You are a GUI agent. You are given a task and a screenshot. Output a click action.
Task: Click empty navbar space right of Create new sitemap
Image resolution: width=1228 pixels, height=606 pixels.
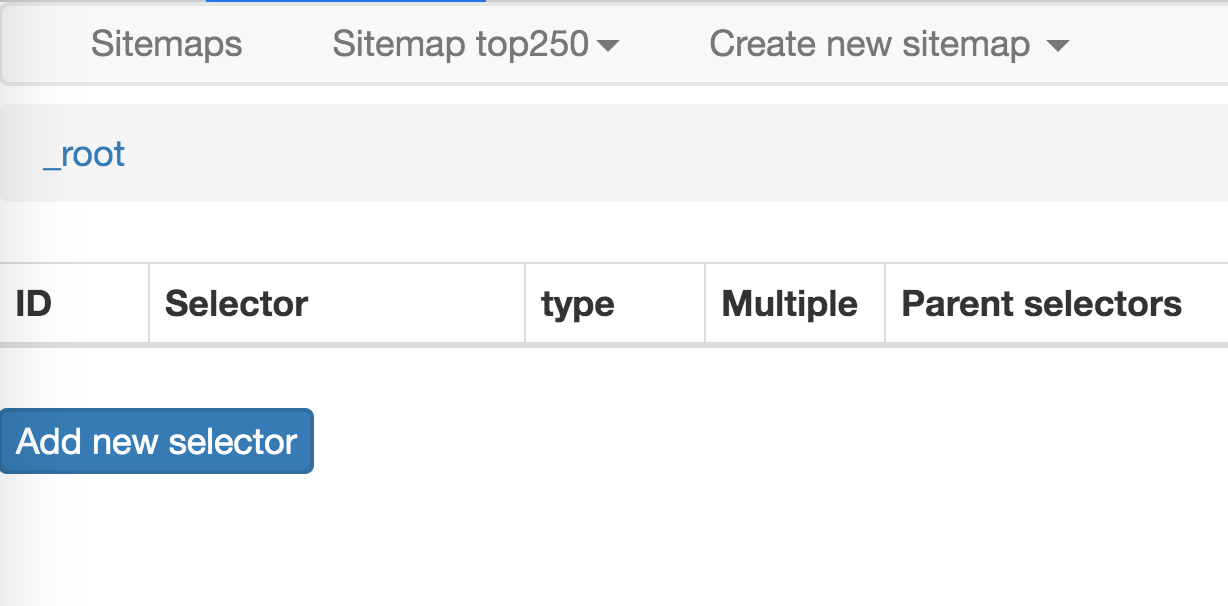pos(1150,44)
